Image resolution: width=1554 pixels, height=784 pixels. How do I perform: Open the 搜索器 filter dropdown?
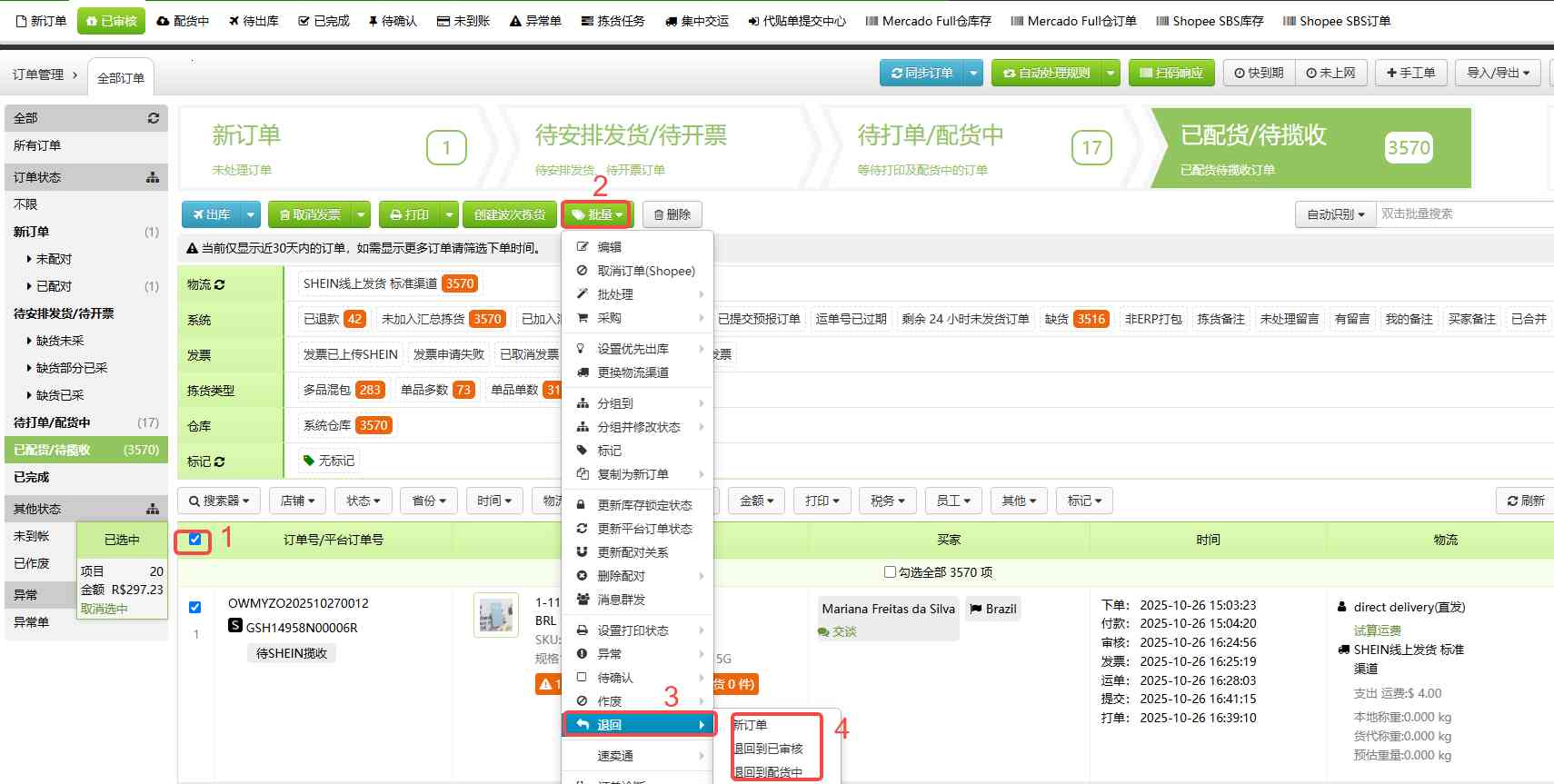(220, 501)
